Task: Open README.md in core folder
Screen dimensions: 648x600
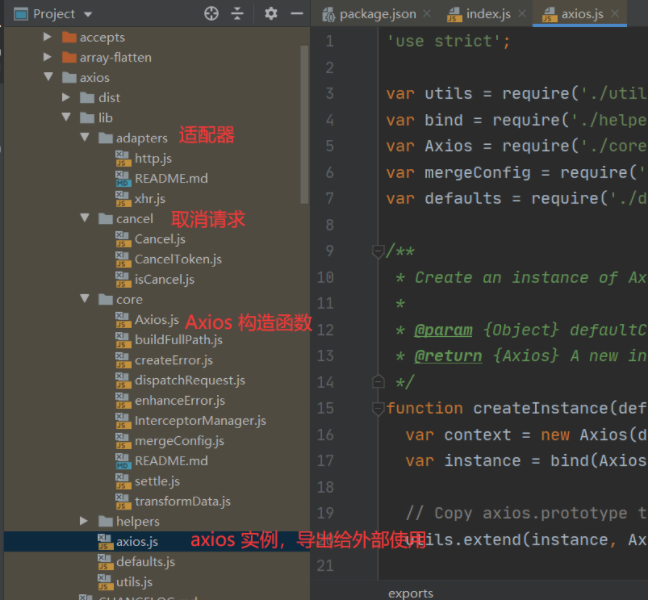Action: (x=171, y=461)
